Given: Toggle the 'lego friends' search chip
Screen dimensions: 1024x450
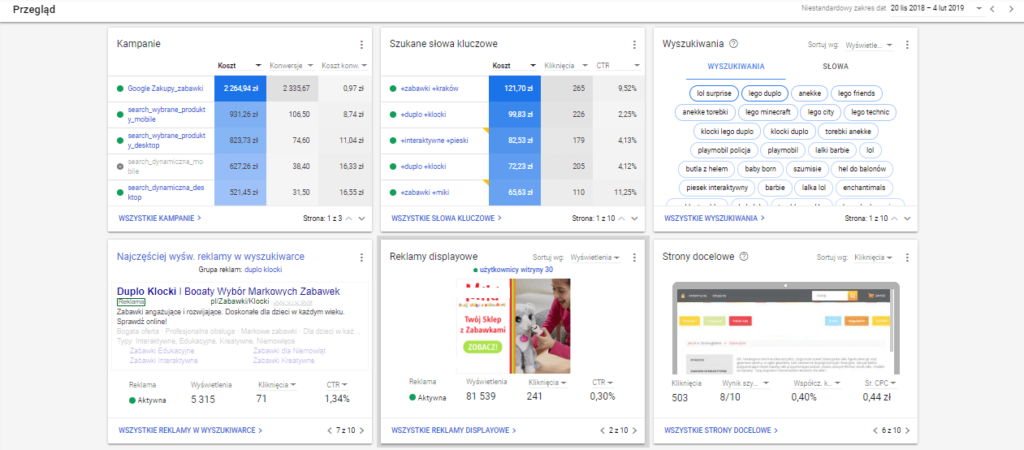Looking at the screenshot, I should point(856,93).
